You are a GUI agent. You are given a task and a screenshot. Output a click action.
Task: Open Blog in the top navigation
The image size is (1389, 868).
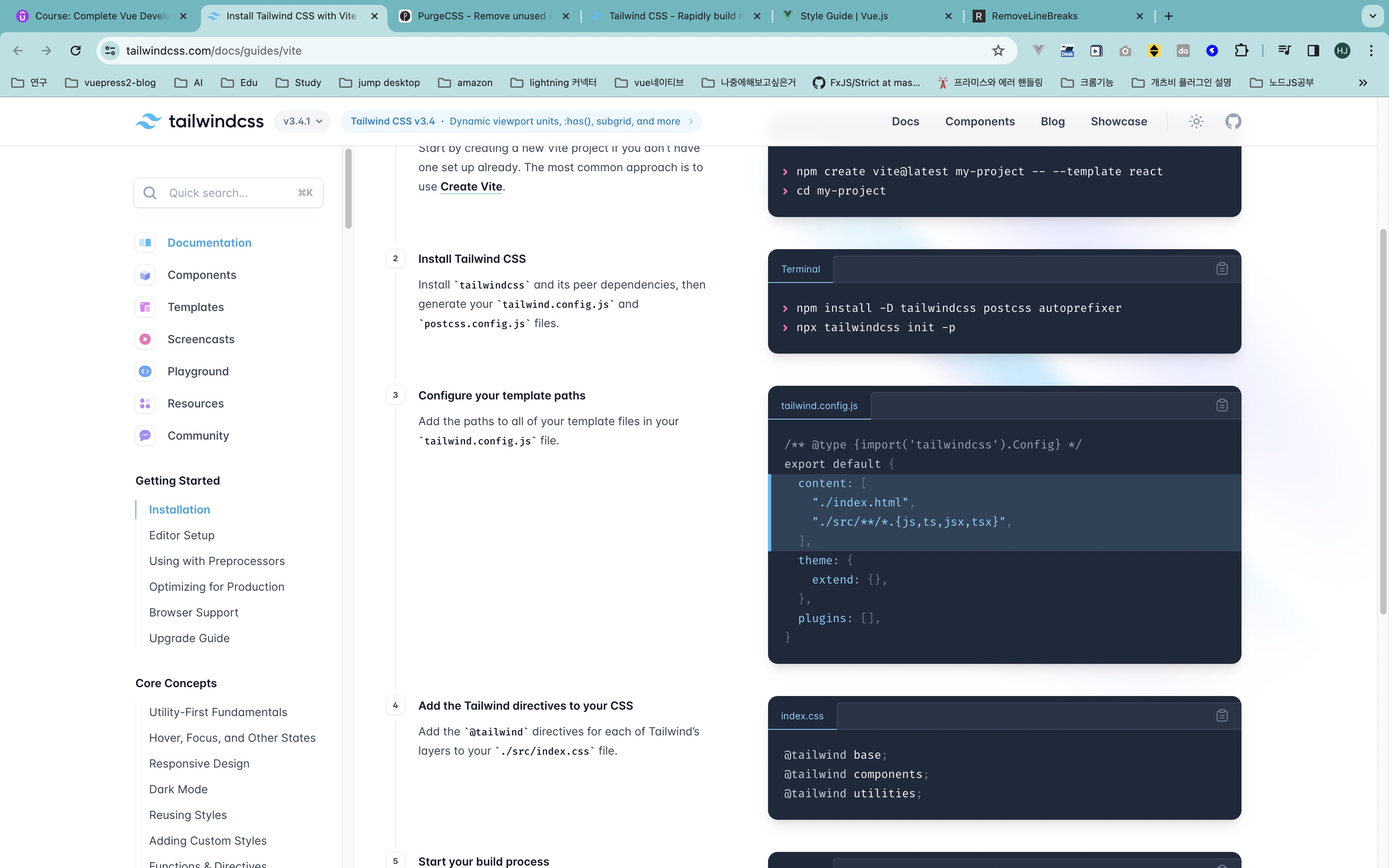pyautogui.click(x=1053, y=121)
